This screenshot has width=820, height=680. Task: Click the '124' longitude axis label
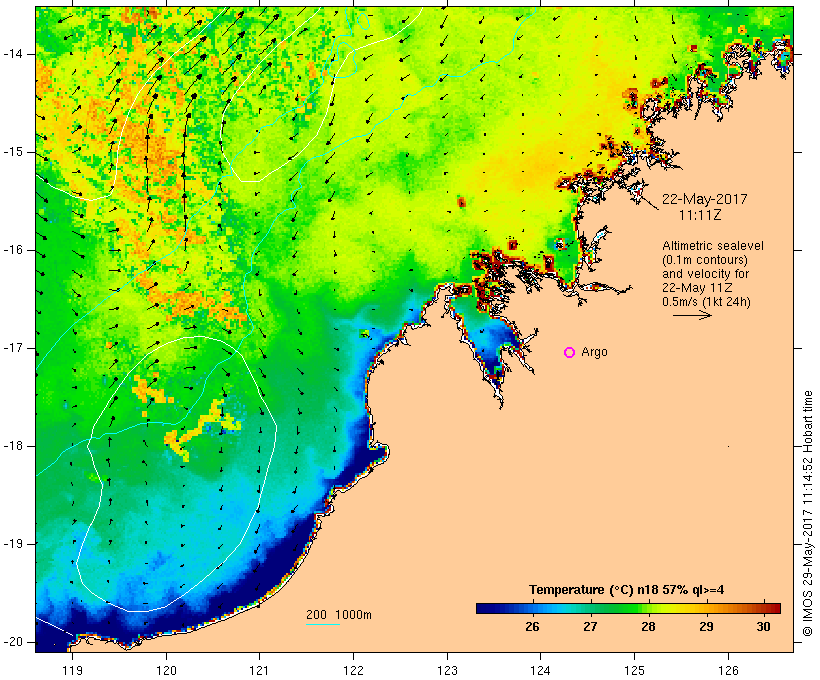541,670
